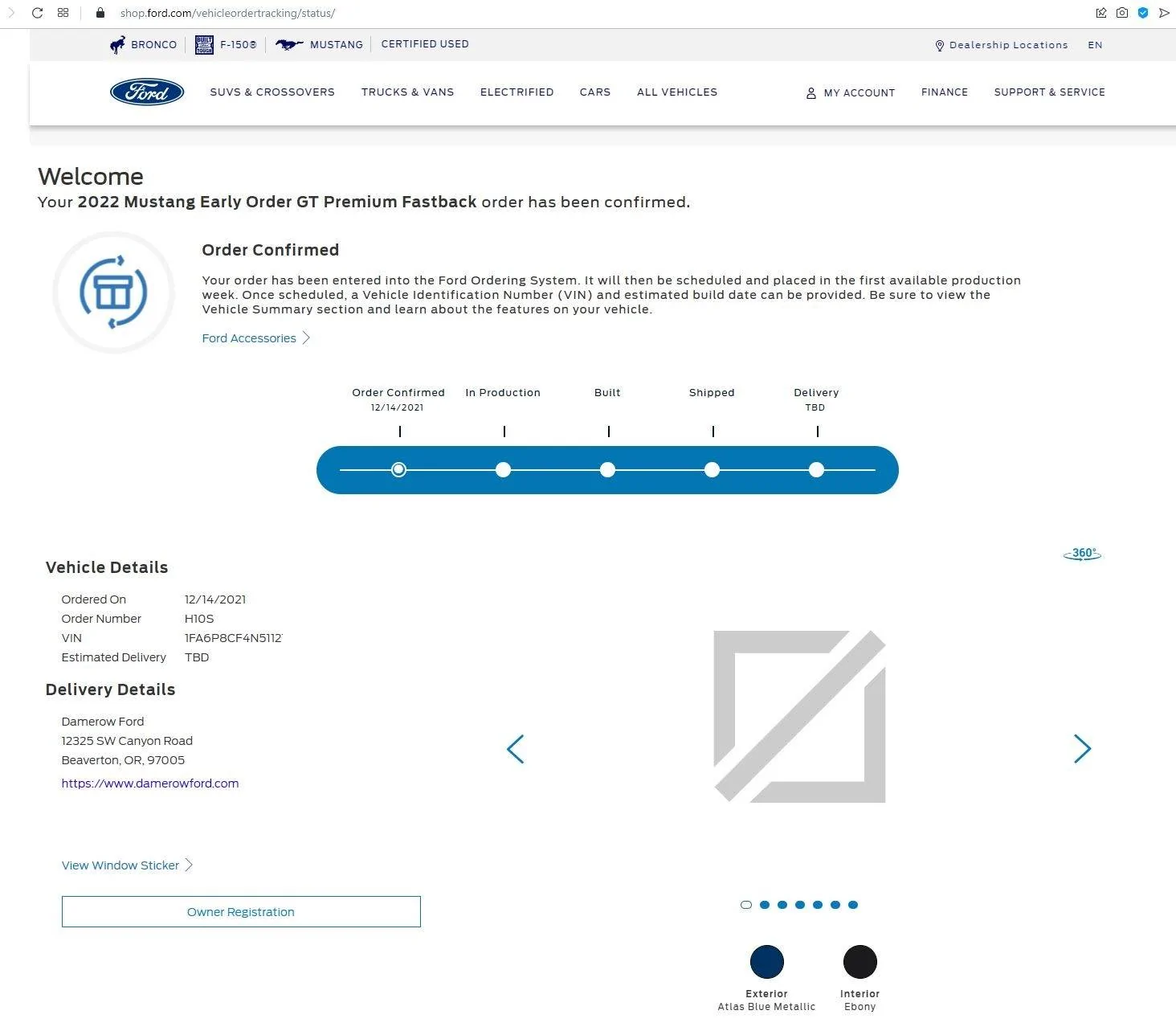1176x1031 pixels.
Task: Click the order number H10S
Action: (x=199, y=619)
